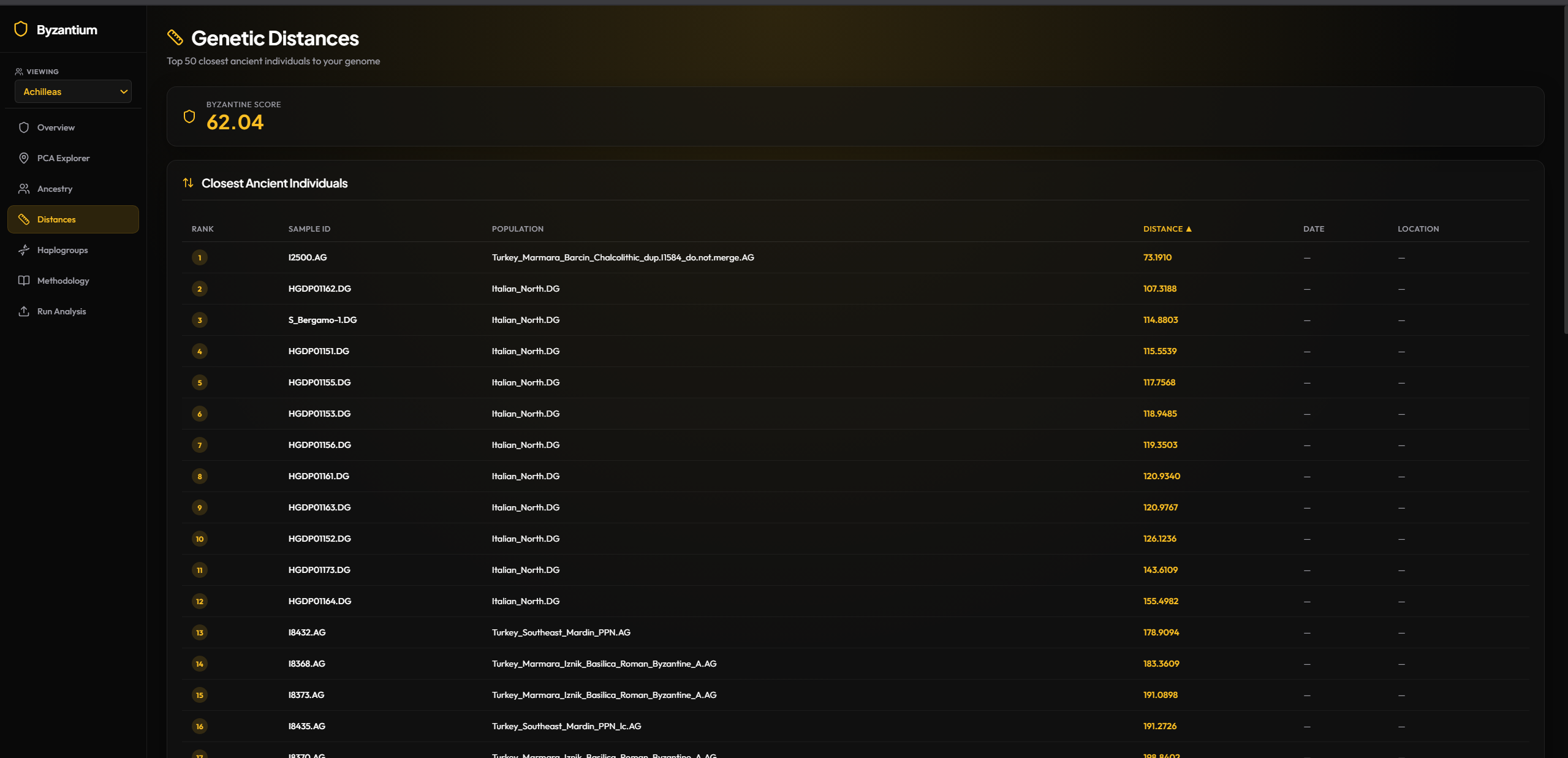Click the ruler icon next to Genetic Distances
Viewport: 1568px width, 758px height.
click(x=175, y=38)
